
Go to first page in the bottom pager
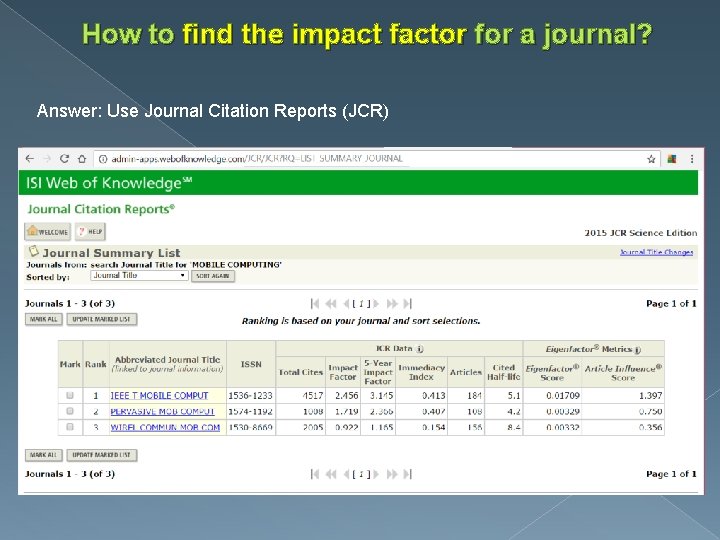tap(315, 474)
